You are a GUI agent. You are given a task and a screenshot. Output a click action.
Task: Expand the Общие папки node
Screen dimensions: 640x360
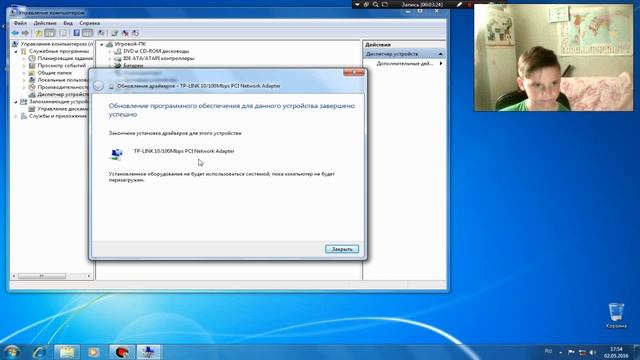(24, 73)
